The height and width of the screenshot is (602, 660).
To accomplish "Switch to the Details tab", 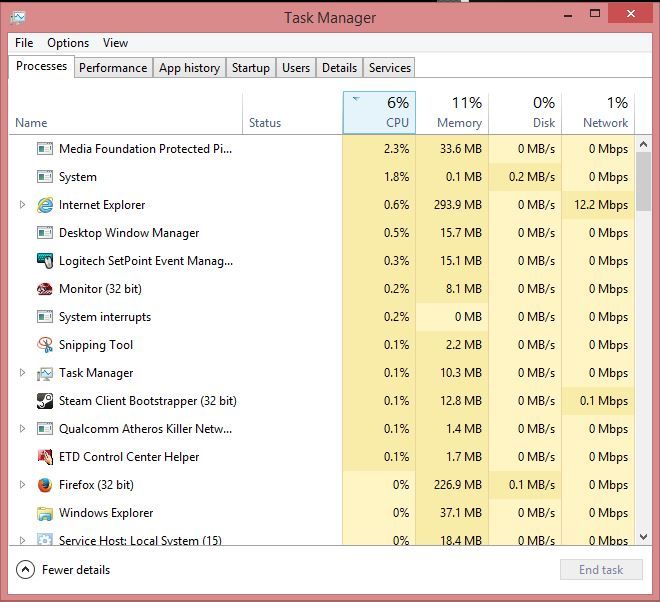I will point(339,68).
